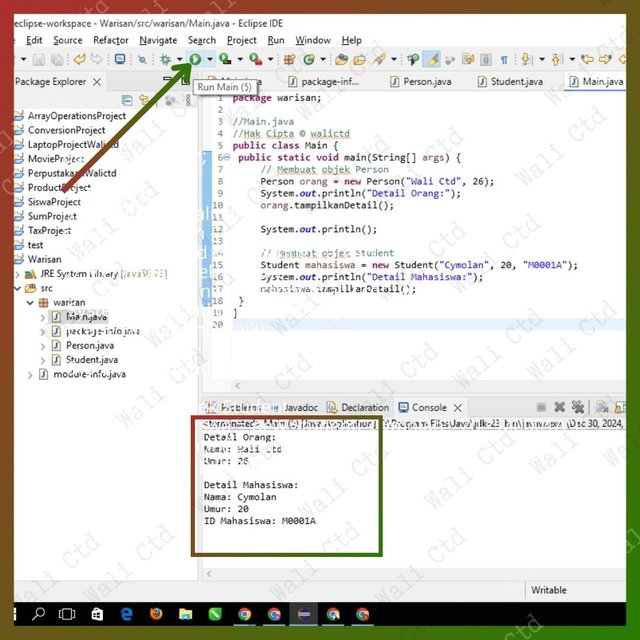Open the Run button dropdown arrow
This screenshot has width=640, height=640.
[x=210, y=60]
